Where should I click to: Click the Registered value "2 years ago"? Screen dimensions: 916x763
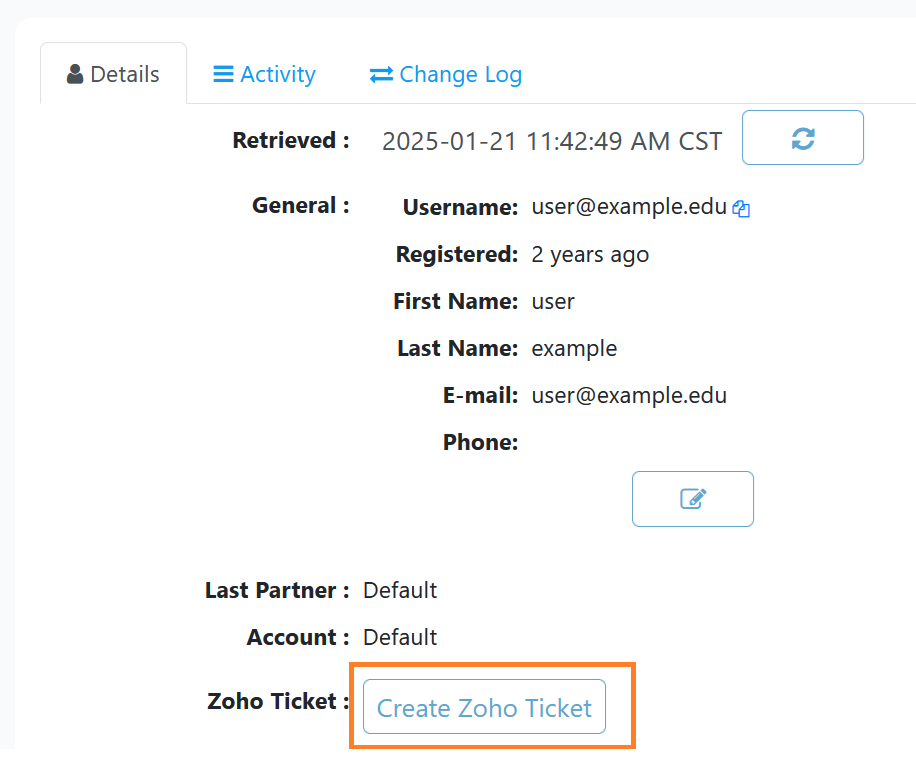click(x=590, y=254)
